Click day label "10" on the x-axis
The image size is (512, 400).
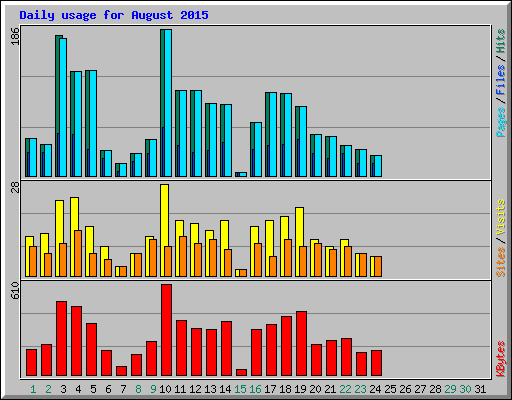pos(165,389)
